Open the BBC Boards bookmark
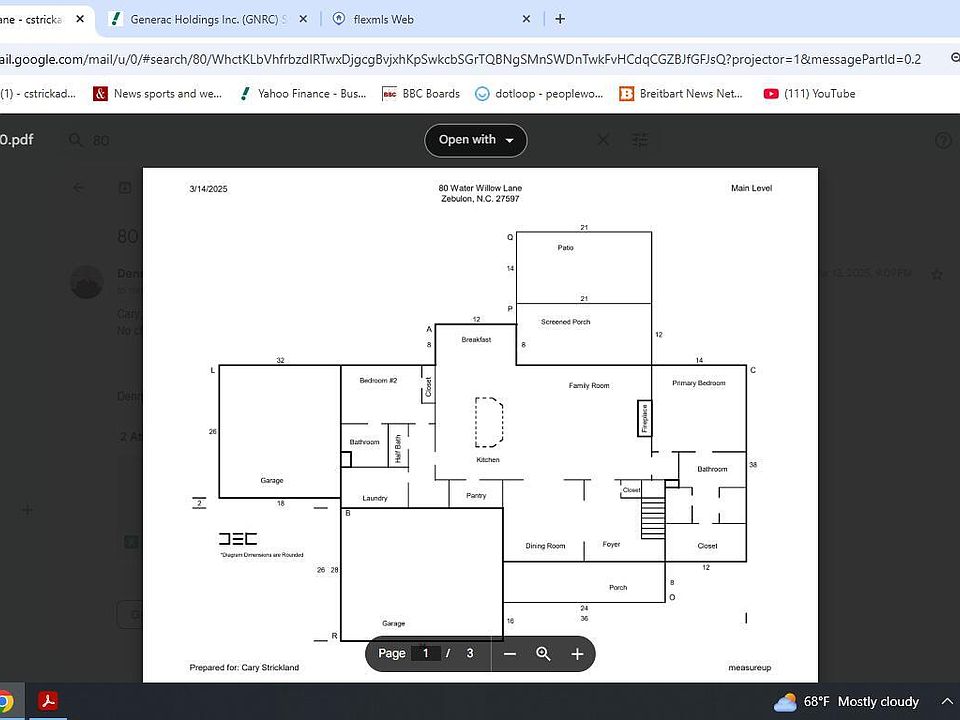The width and height of the screenshot is (960, 720). pyautogui.click(x=421, y=94)
